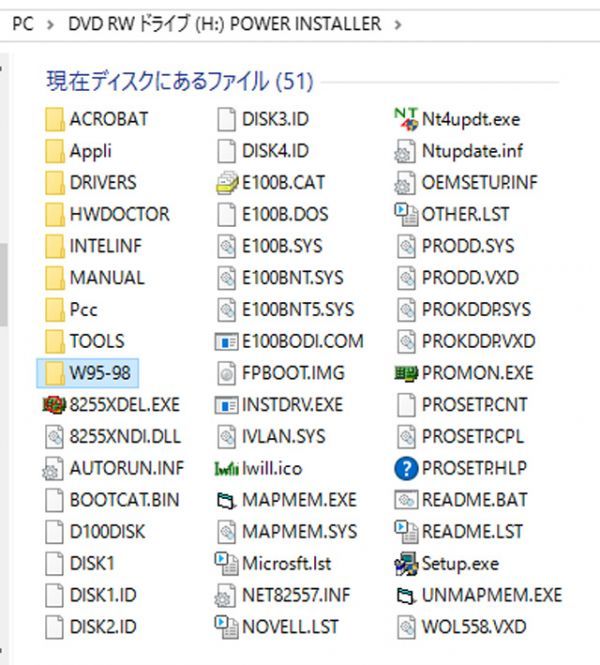This screenshot has height=665, width=600.
Task: Select the UNMAPMEM.EXE icon
Action: [406, 595]
